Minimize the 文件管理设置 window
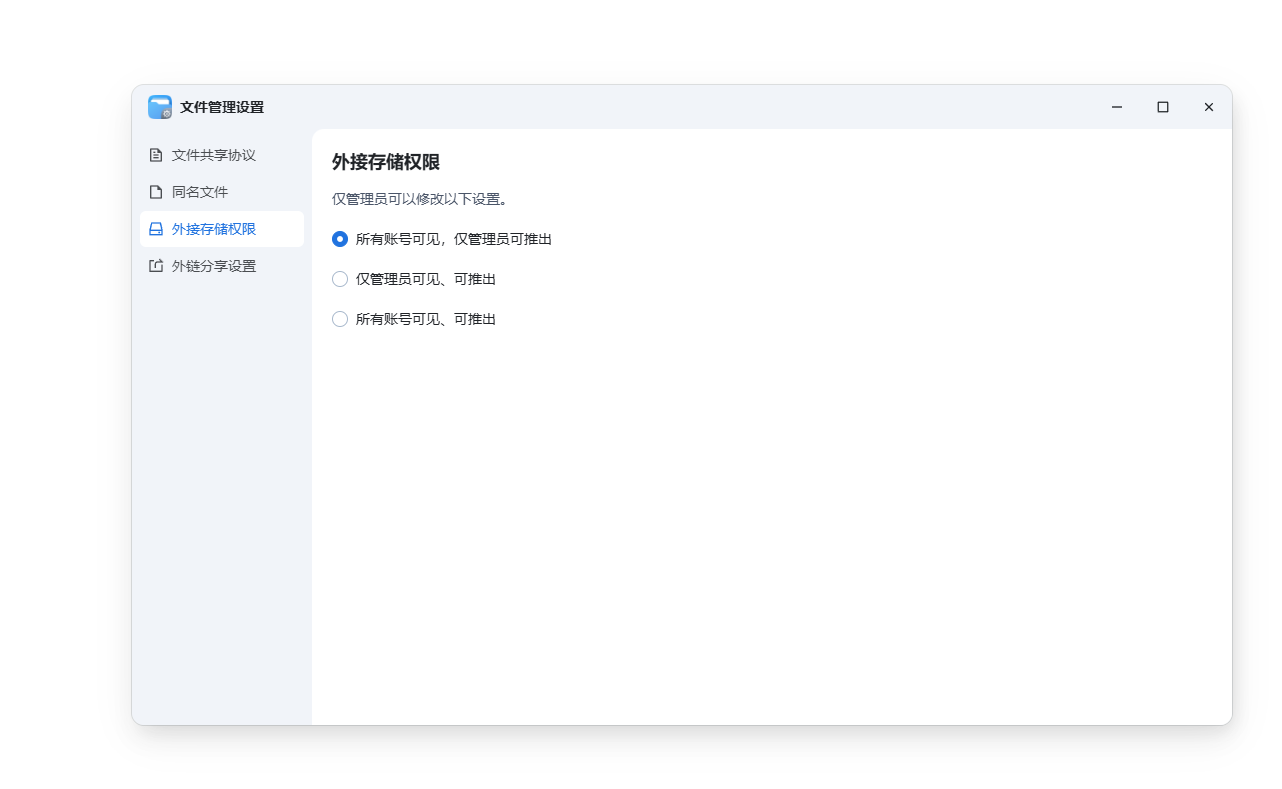Image resolution: width=1282 pixels, height=789 pixels. tap(1117, 107)
